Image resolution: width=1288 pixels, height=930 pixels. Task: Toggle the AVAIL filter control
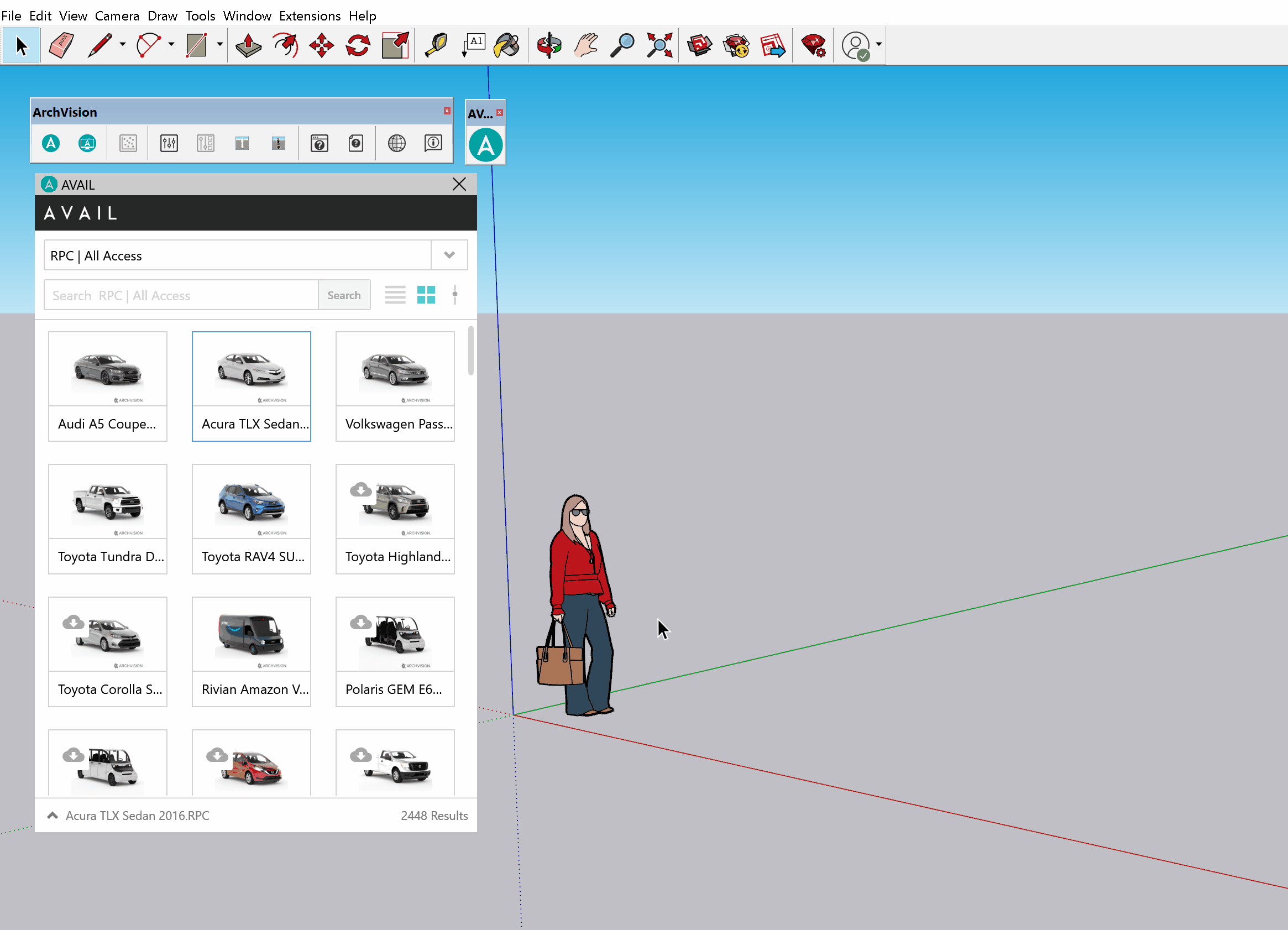coord(455,294)
